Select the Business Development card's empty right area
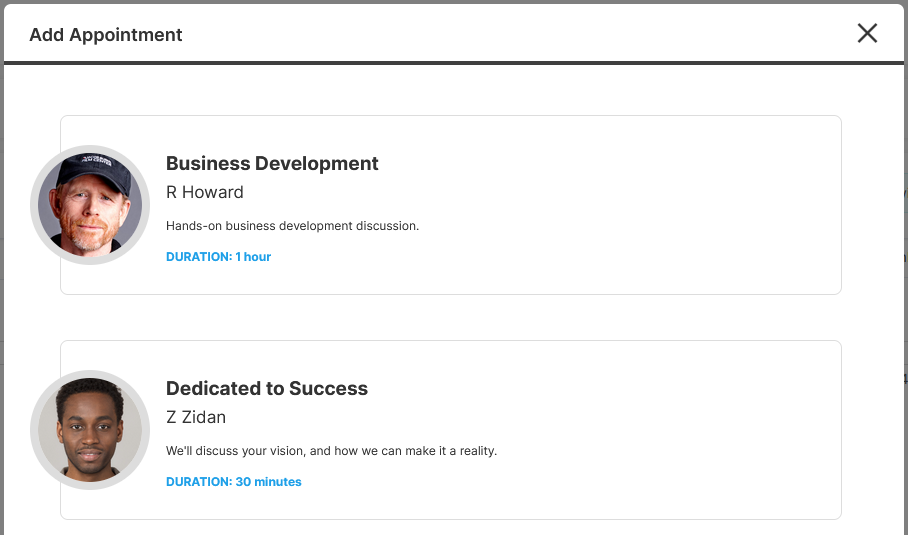This screenshot has width=908, height=535. (637, 205)
